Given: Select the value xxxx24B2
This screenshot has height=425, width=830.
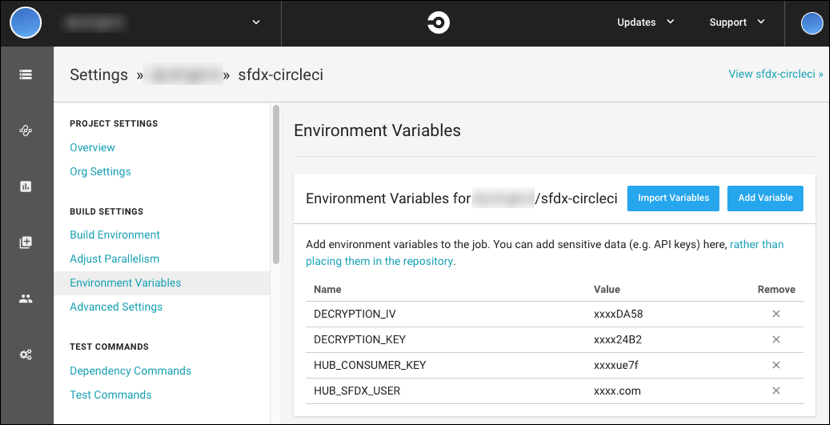Looking at the screenshot, I should click(618, 339).
